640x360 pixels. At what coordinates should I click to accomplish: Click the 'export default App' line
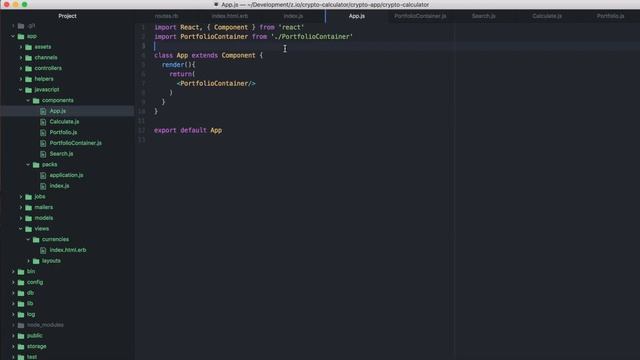click(x=188, y=131)
